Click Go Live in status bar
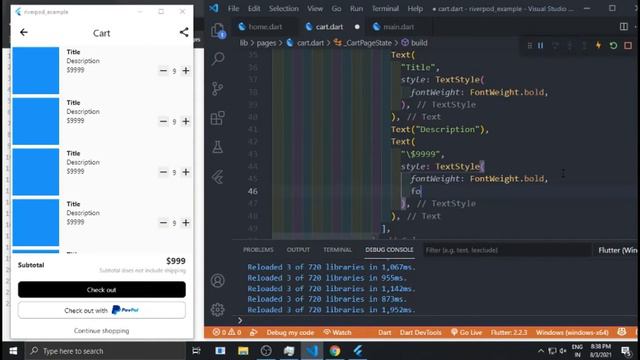Image resolution: width=640 pixels, height=360 pixels. pyautogui.click(x=467, y=332)
